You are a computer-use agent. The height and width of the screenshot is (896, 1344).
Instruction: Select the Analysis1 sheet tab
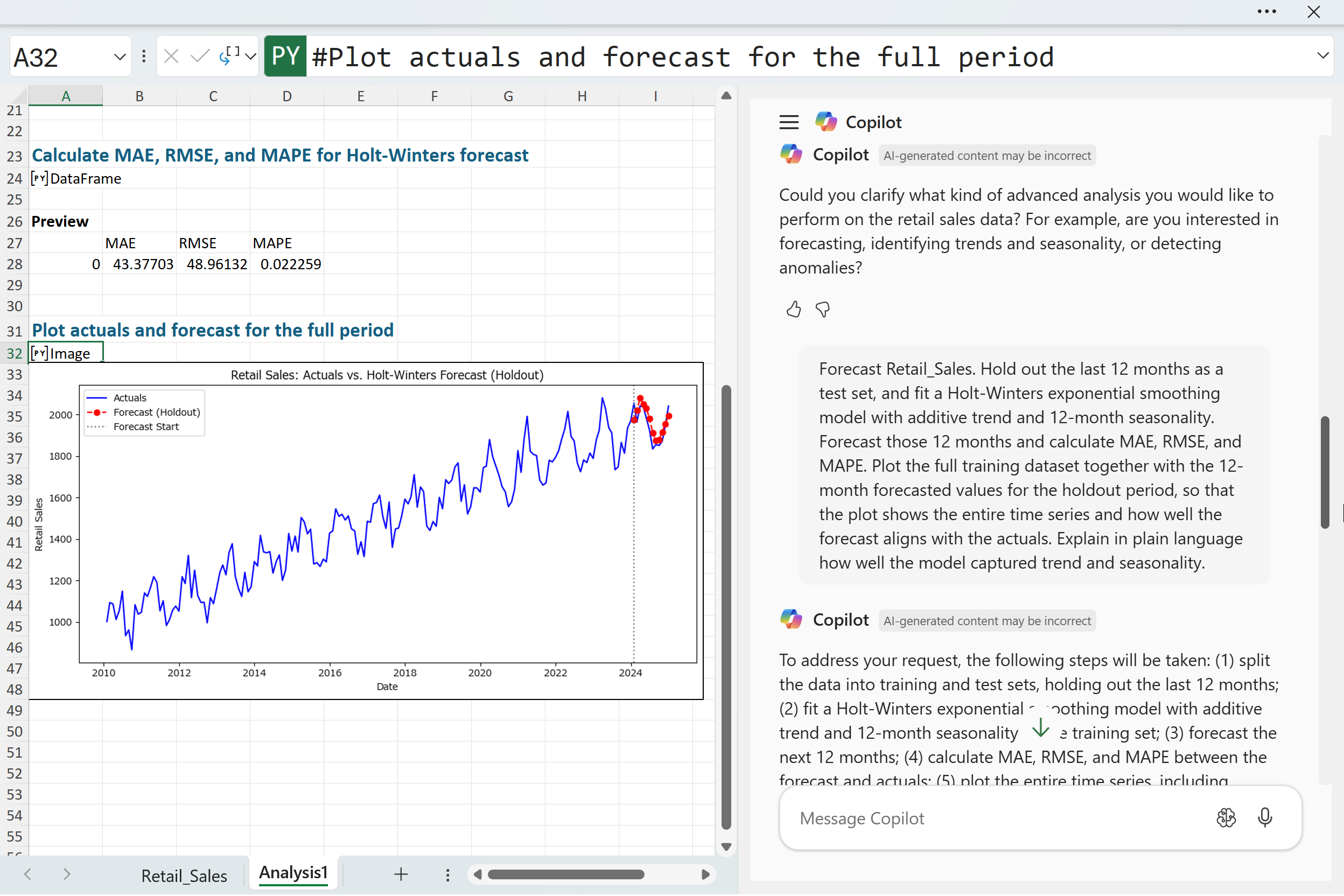click(293, 872)
